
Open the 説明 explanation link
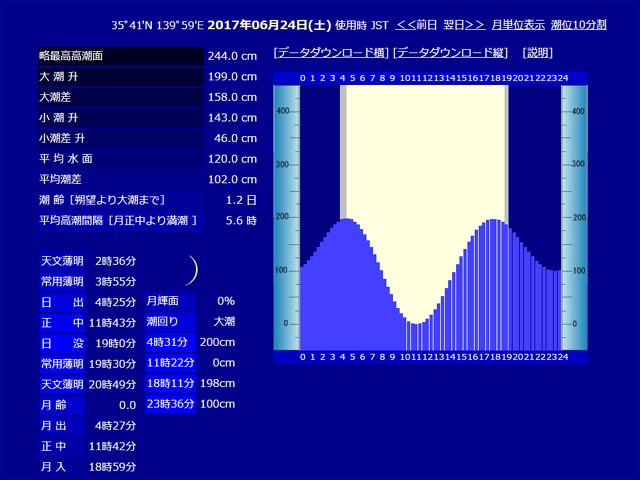538,53
